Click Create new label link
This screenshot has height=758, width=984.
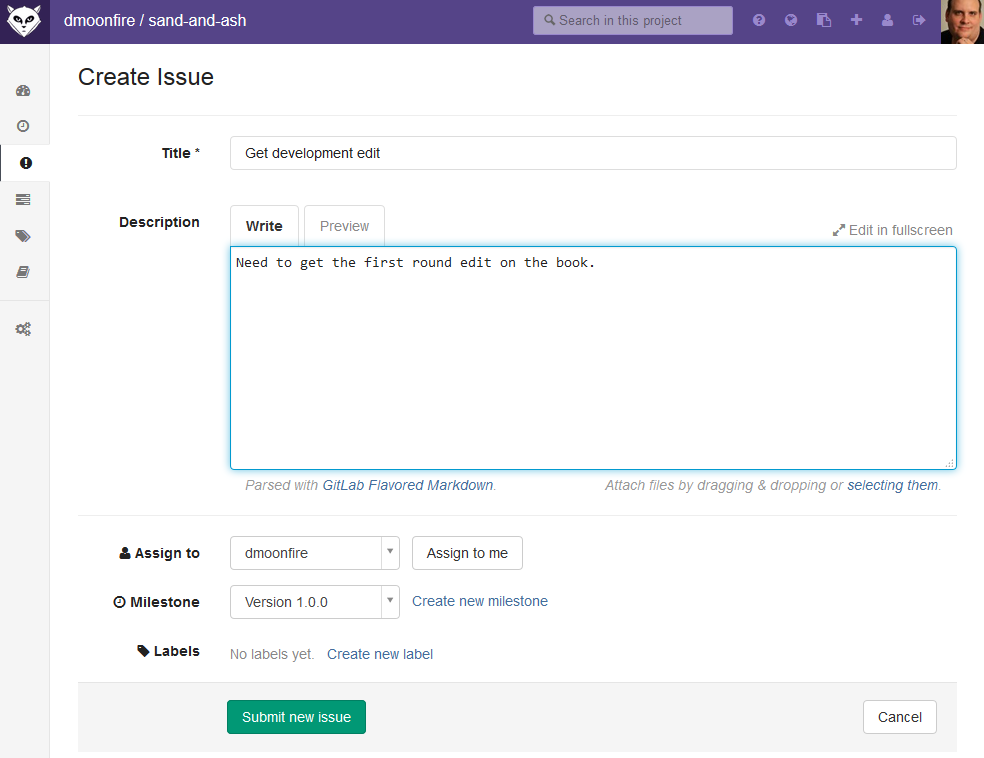pos(380,654)
